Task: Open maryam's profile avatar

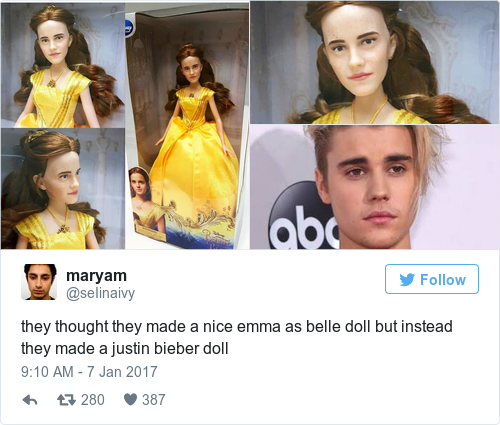Action: pos(39,282)
